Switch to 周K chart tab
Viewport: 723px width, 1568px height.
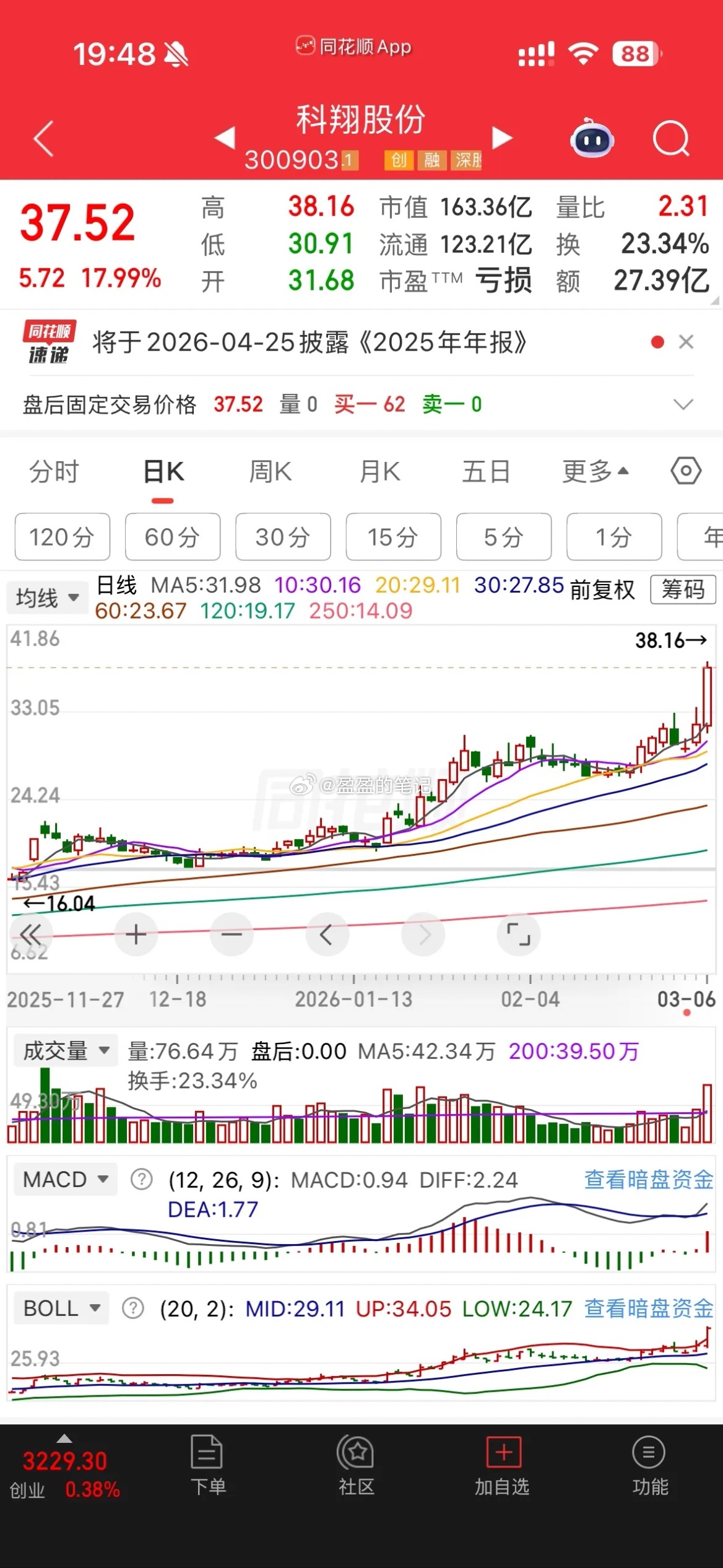click(x=271, y=472)
